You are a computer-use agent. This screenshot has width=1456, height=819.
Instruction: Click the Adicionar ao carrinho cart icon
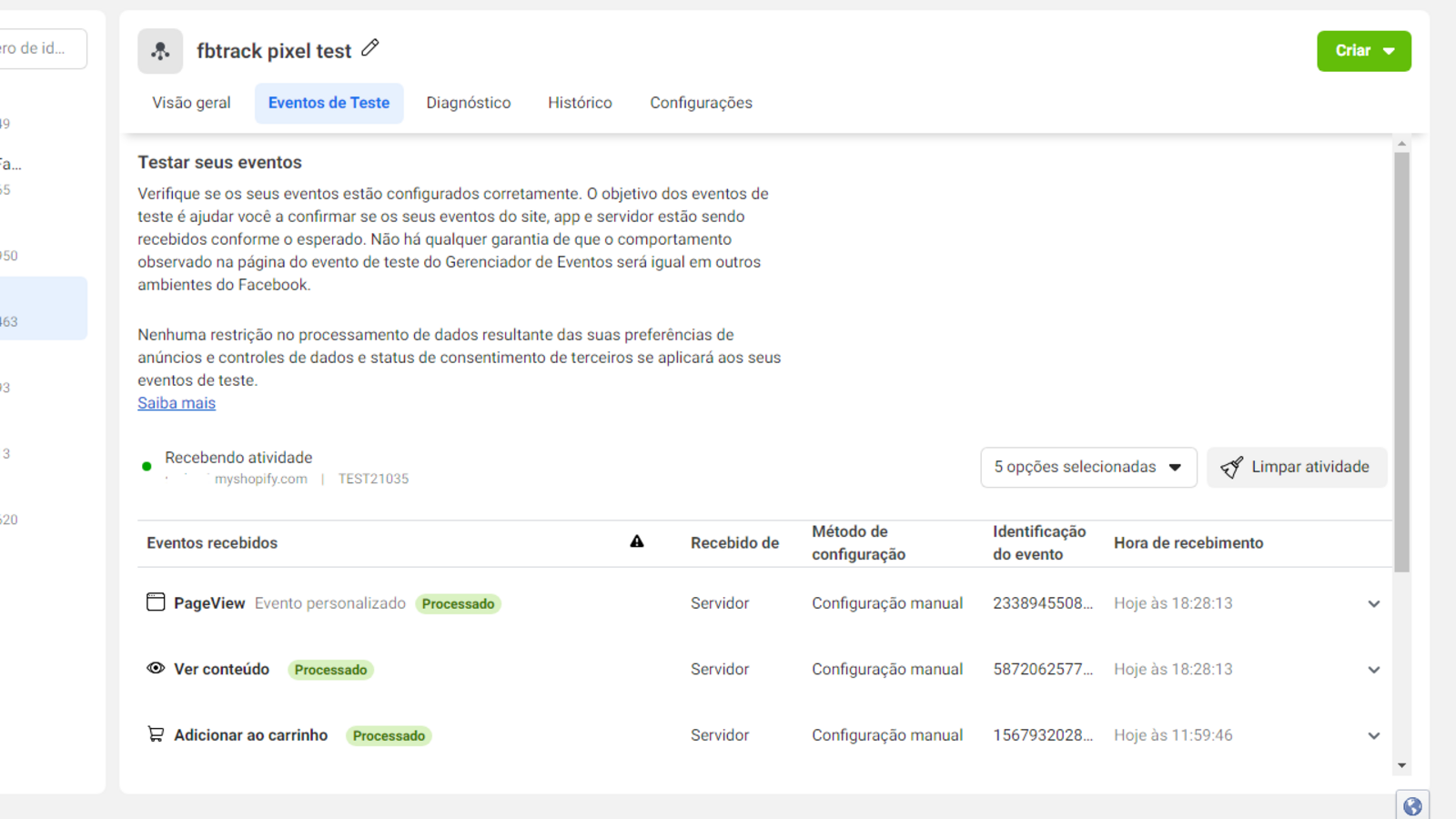pos(156,733)
